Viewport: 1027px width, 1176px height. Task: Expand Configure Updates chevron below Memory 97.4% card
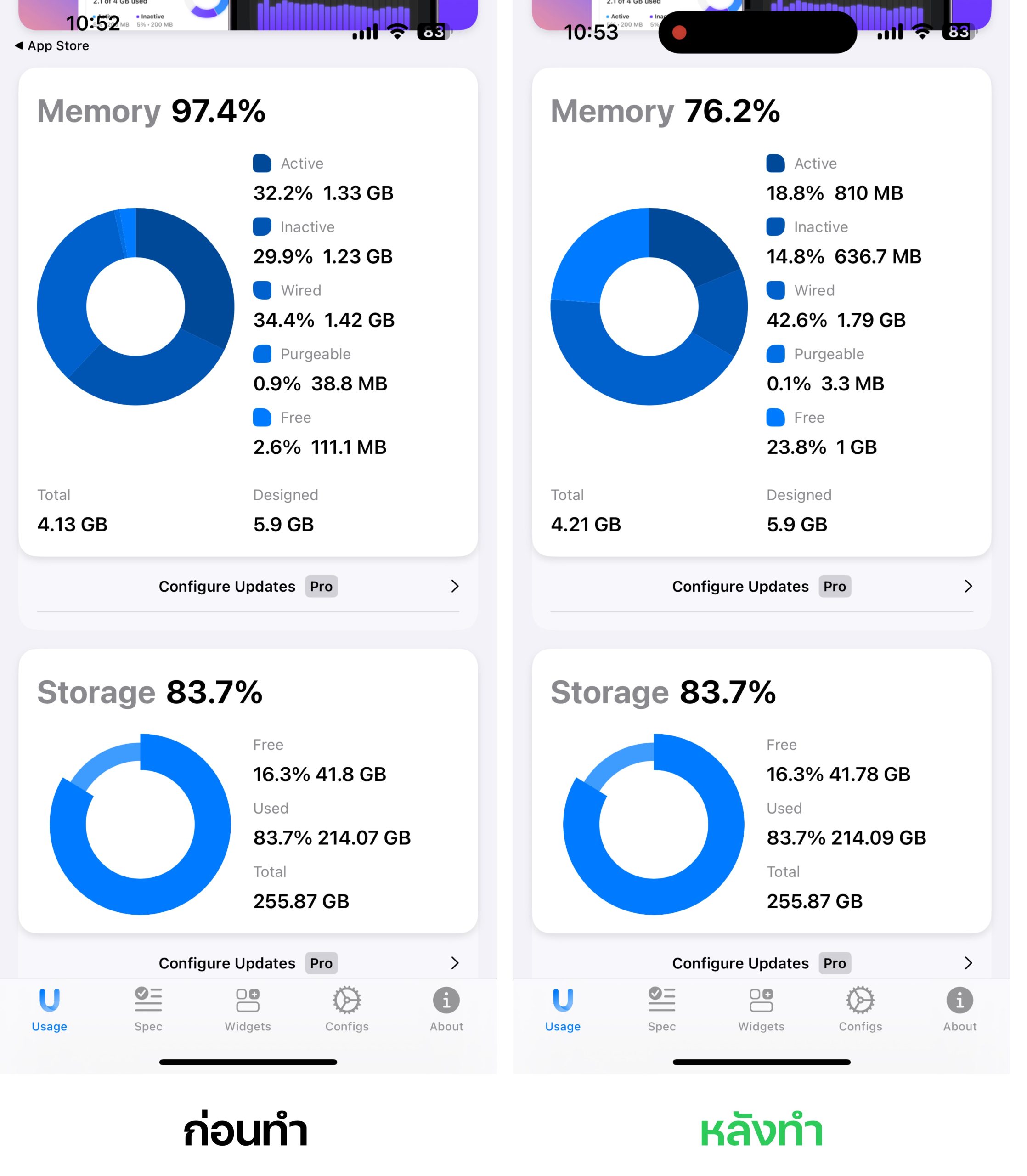[x=454, y=586]
